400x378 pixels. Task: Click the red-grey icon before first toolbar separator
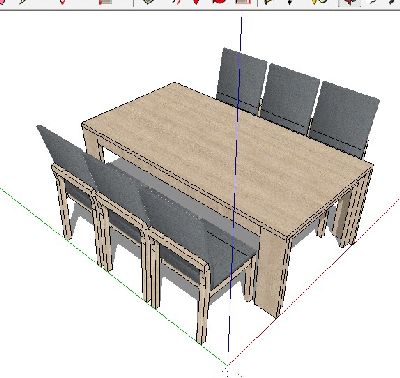tap(105, 2)
